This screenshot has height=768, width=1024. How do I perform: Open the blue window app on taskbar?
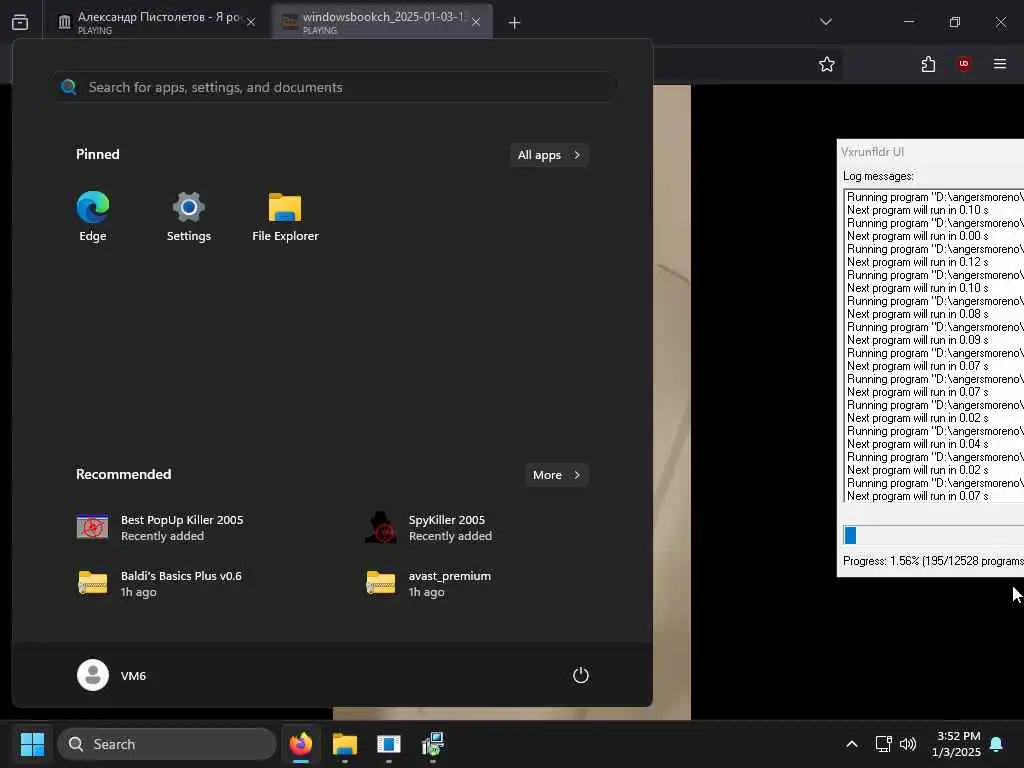click(x=389, y=744)
